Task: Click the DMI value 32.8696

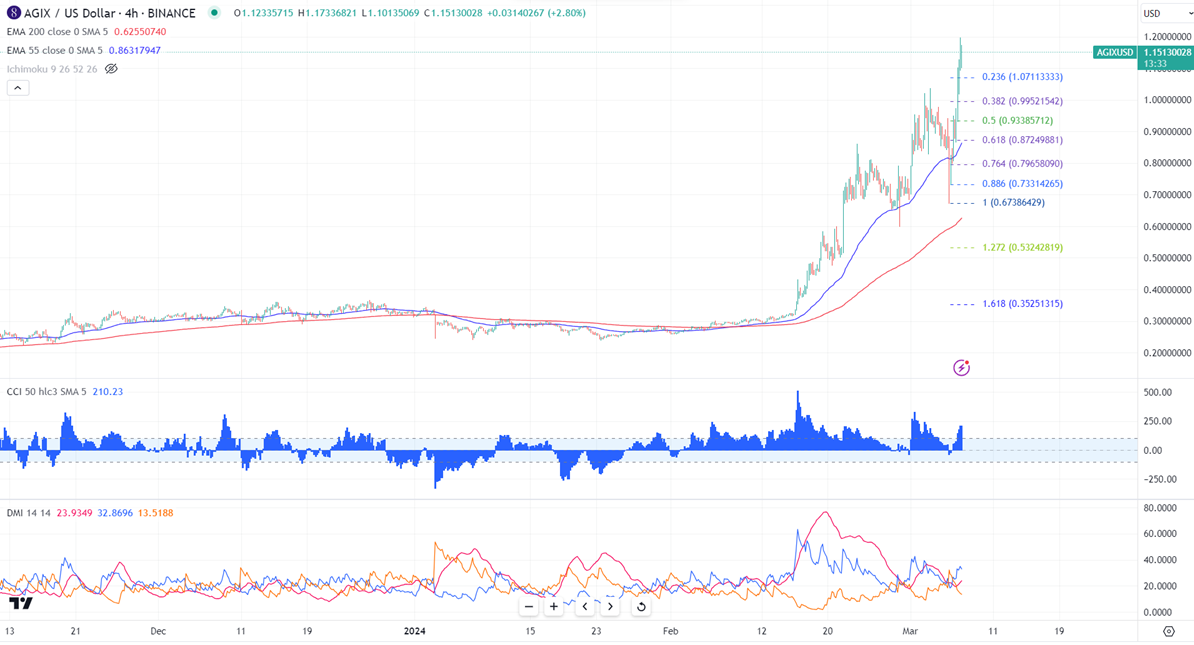Action: click(115, 513)
